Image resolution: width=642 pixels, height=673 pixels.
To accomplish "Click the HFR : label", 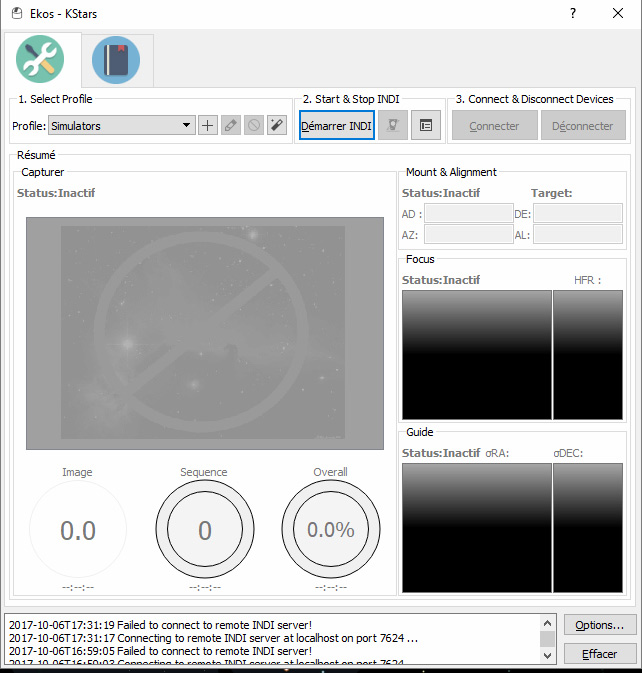I will (x=587, y=280).
